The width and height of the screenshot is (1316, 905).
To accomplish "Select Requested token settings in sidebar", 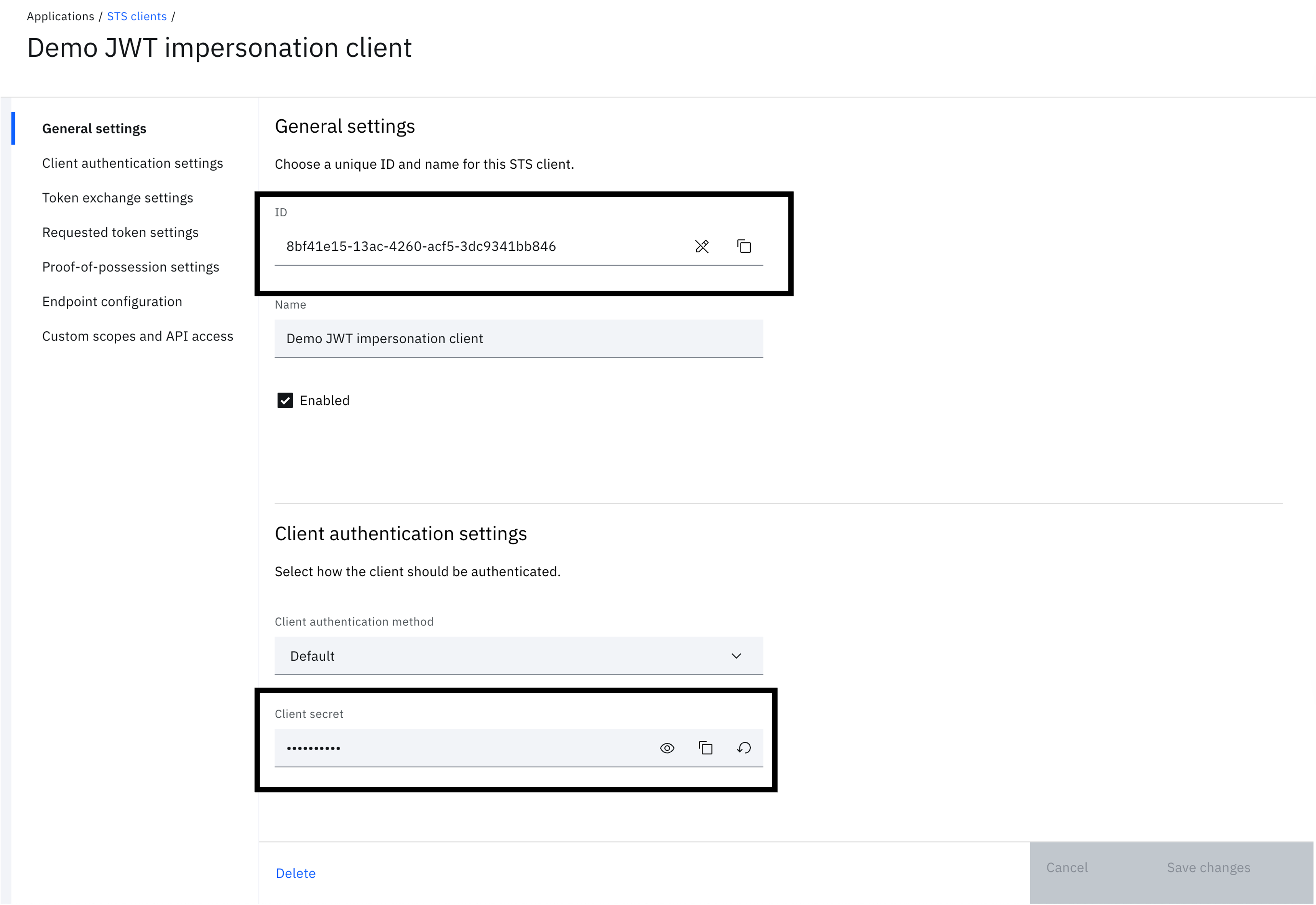I will click(120, 232).
